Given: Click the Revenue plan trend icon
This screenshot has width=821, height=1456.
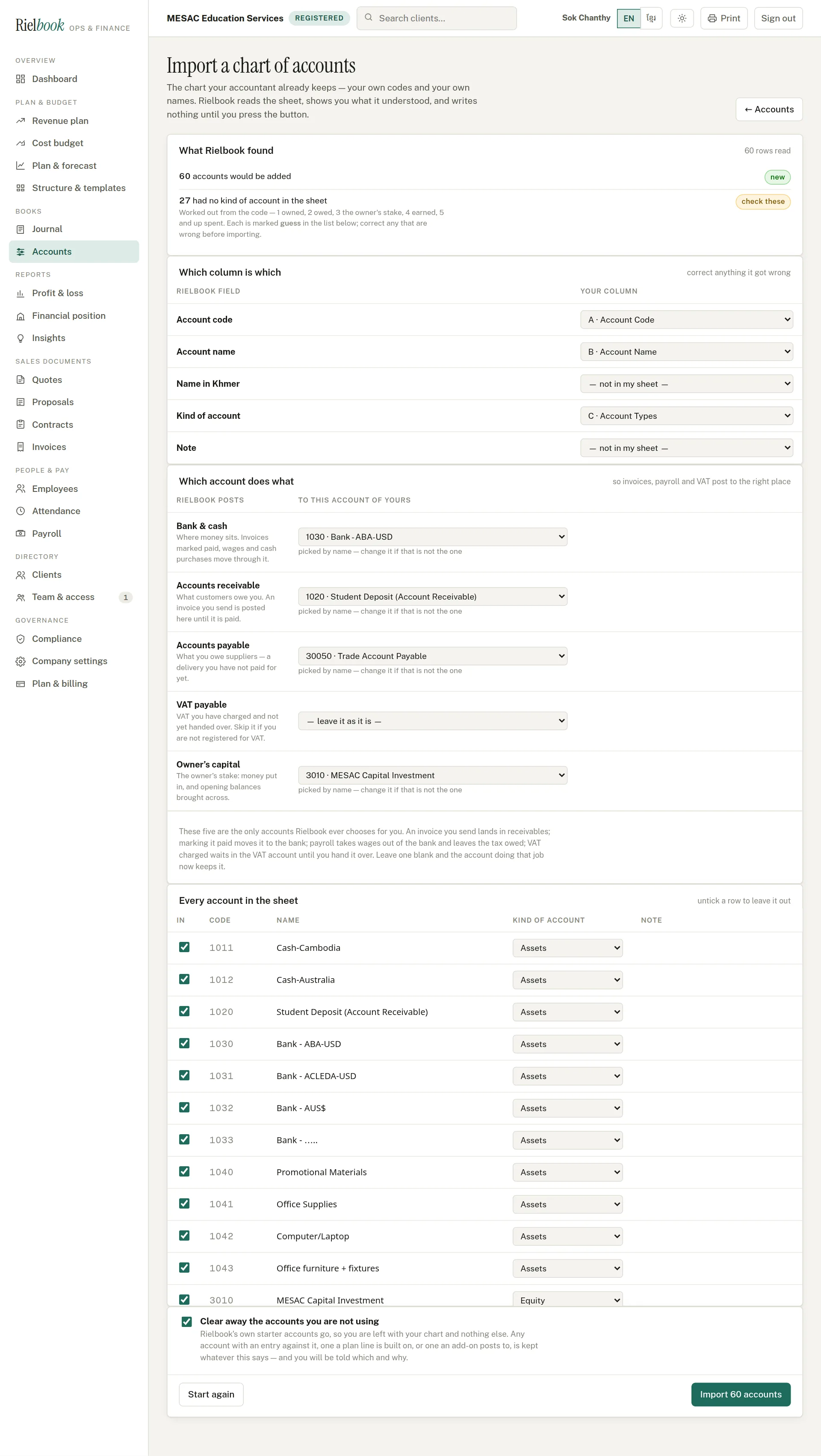Looking at the screenshot, I should (21, 121).
